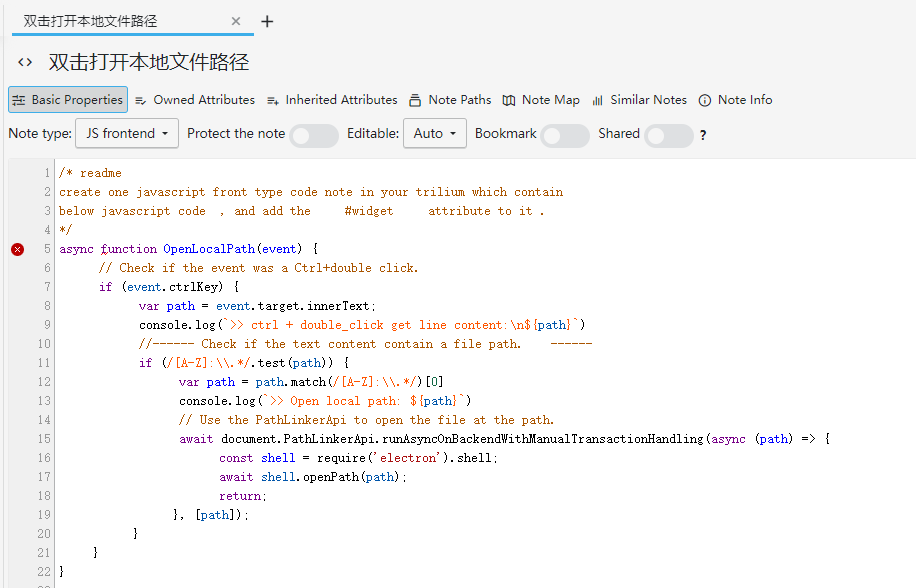
Task: Toggle the Protect the note switch
Action: [x=314, y=135]
